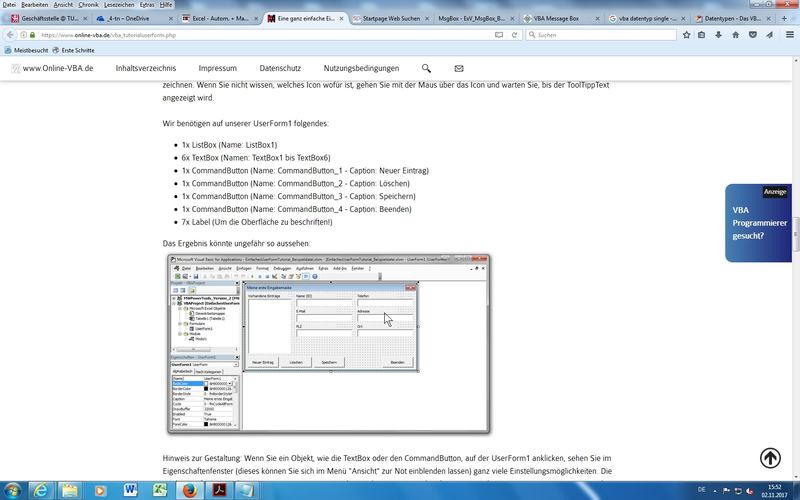Go to the home page icon
The image size is (800, 500).
click(x=735, y=35)
